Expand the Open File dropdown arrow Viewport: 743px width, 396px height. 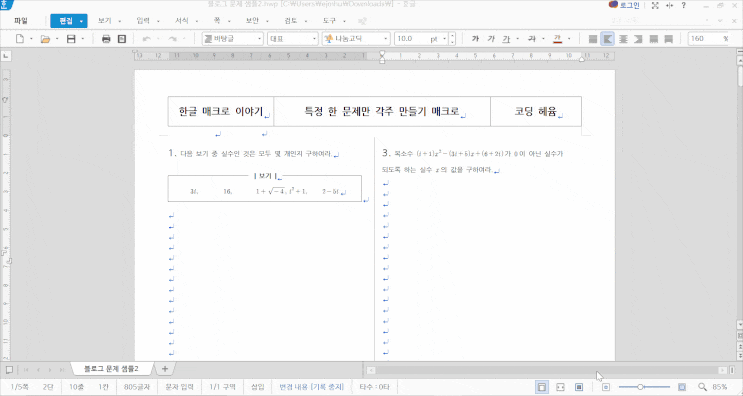pyautogui.click(x=57, y=39)
